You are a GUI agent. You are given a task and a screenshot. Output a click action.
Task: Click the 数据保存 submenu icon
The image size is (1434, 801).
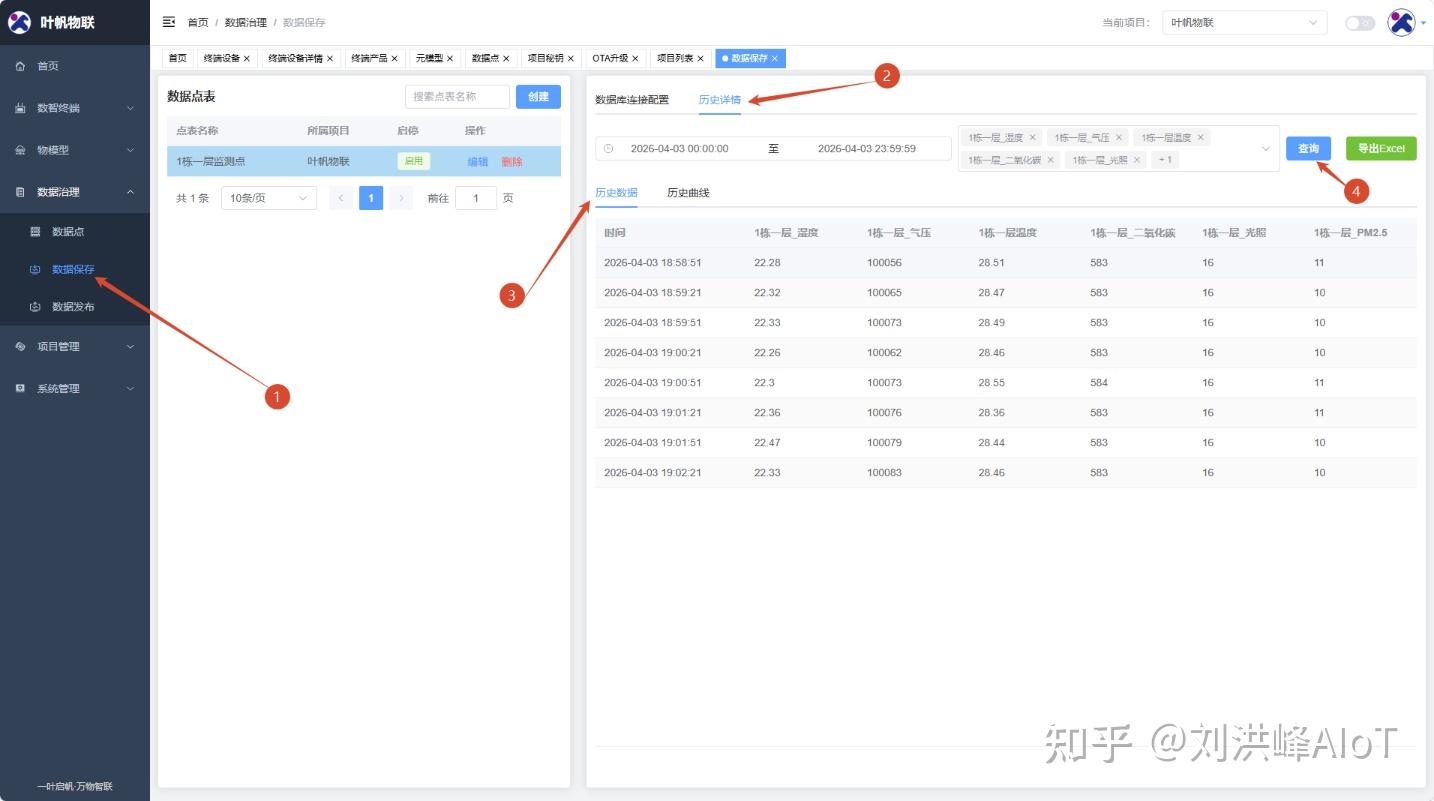point(35,269)
